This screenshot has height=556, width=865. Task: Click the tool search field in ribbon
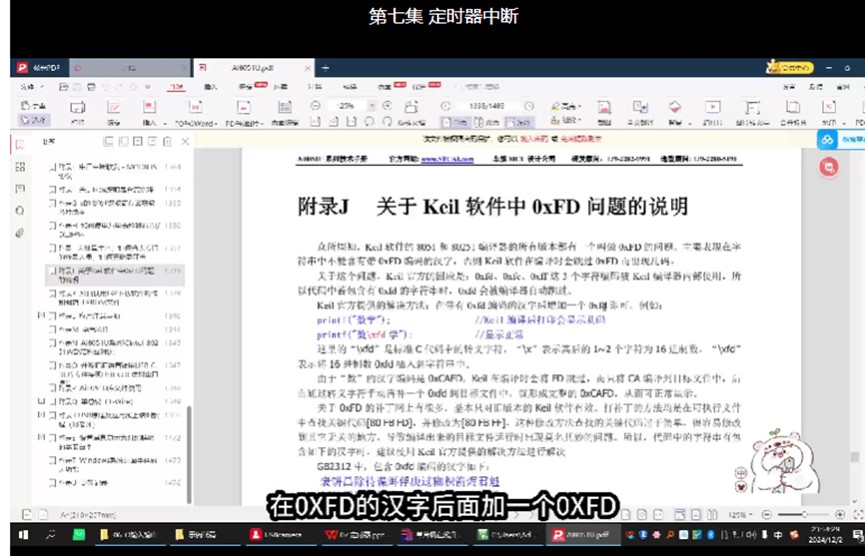(x=477, y=87)
